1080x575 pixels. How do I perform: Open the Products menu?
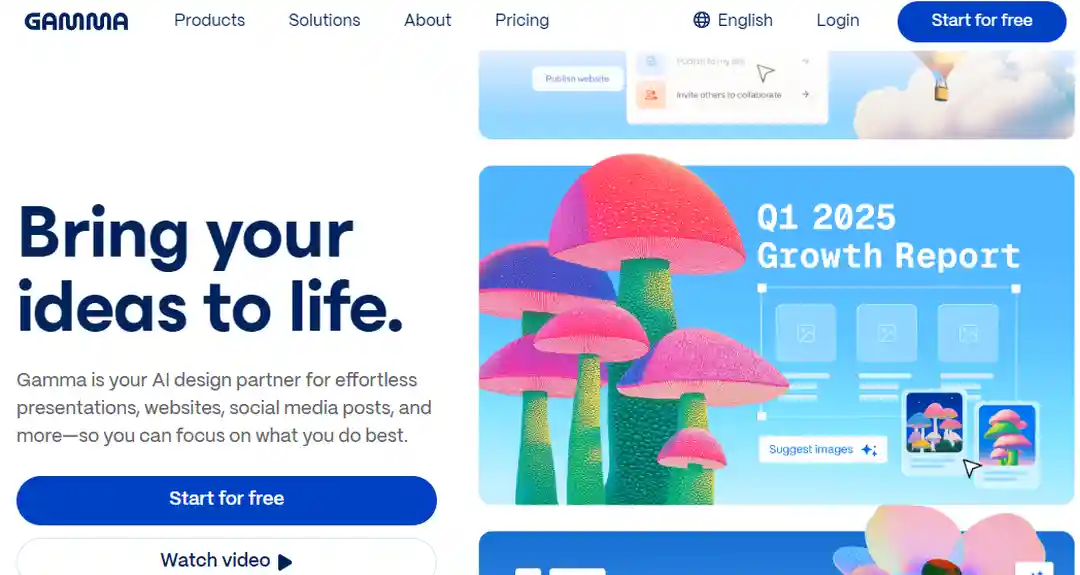coord(209,20)
